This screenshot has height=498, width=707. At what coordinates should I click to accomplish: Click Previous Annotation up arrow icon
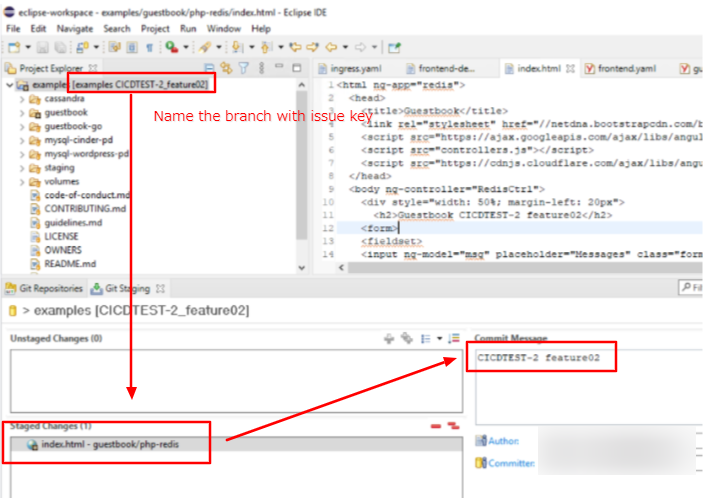pyautogui.click(x=266, y=47)
